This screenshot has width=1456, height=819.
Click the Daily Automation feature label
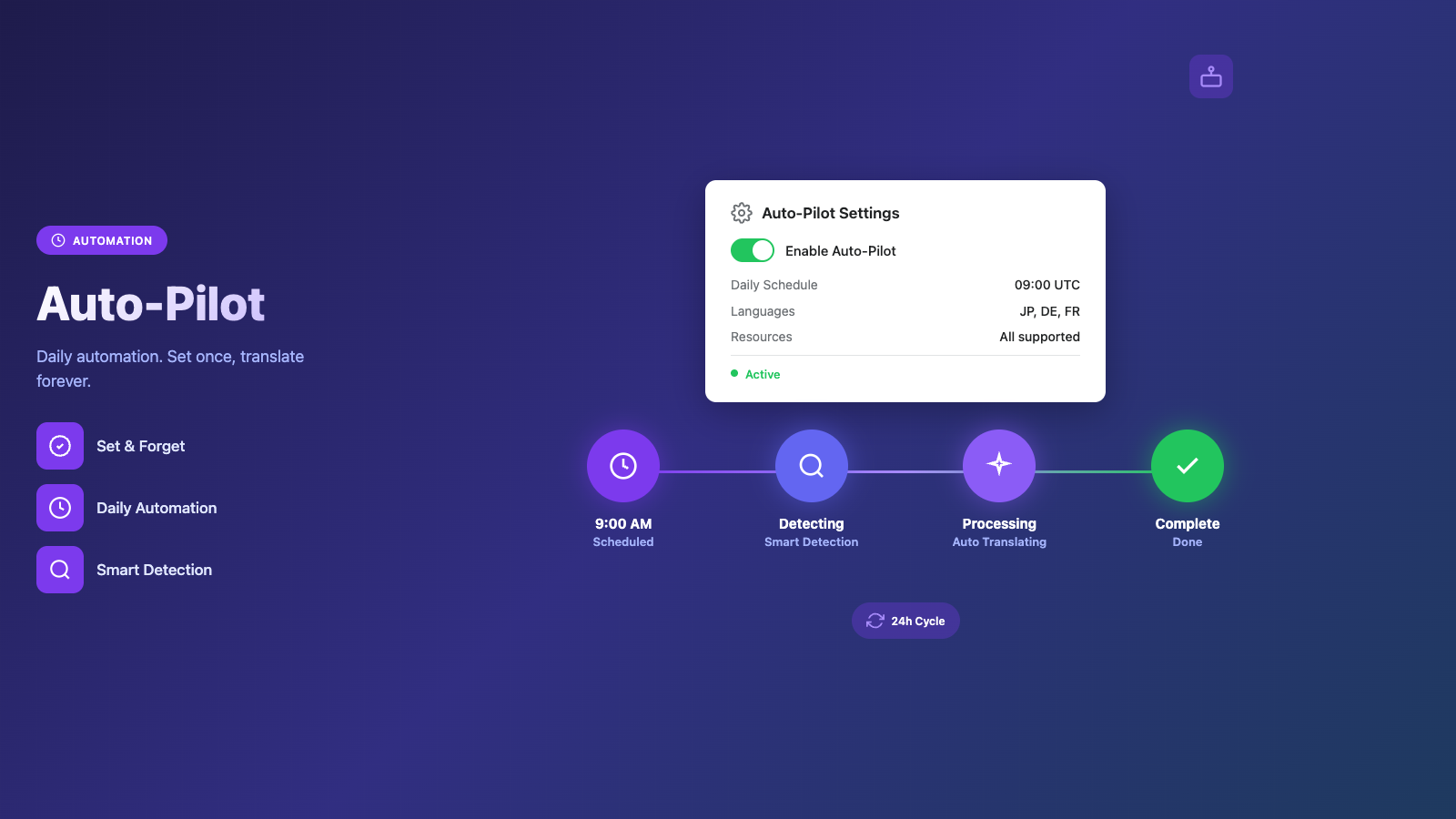(x=157, y=508)
